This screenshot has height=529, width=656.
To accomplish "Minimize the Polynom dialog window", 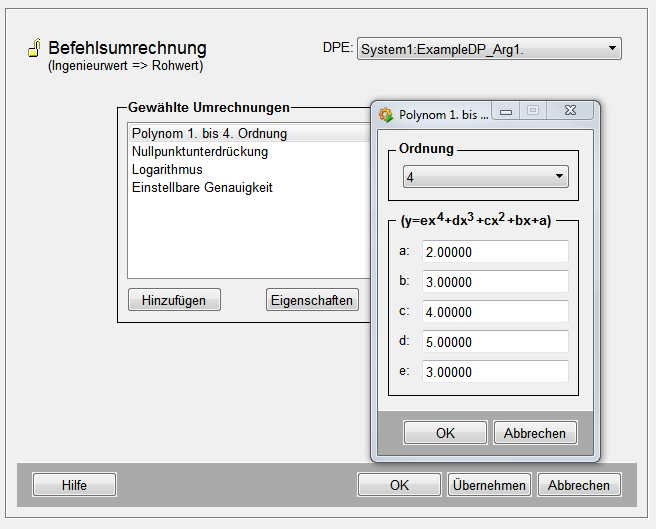I will pos(507,113).
